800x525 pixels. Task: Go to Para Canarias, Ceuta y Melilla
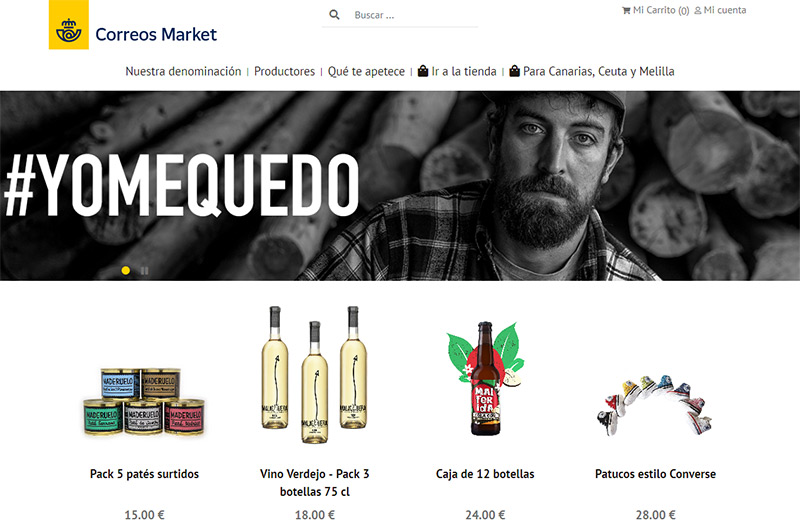click(598, 71)
